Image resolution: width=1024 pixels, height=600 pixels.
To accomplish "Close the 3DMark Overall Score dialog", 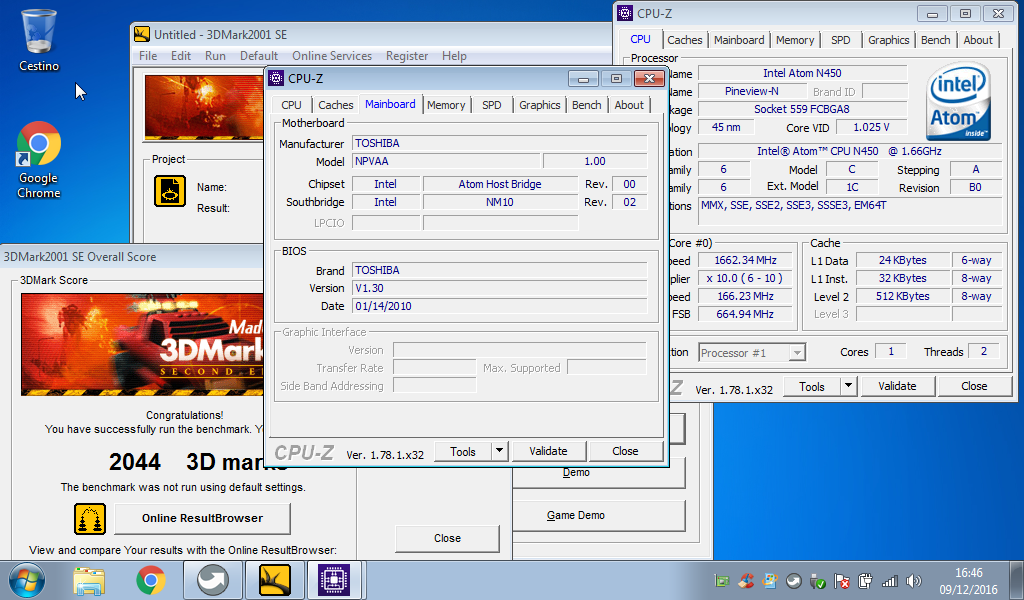I will [x=447, y=538].
